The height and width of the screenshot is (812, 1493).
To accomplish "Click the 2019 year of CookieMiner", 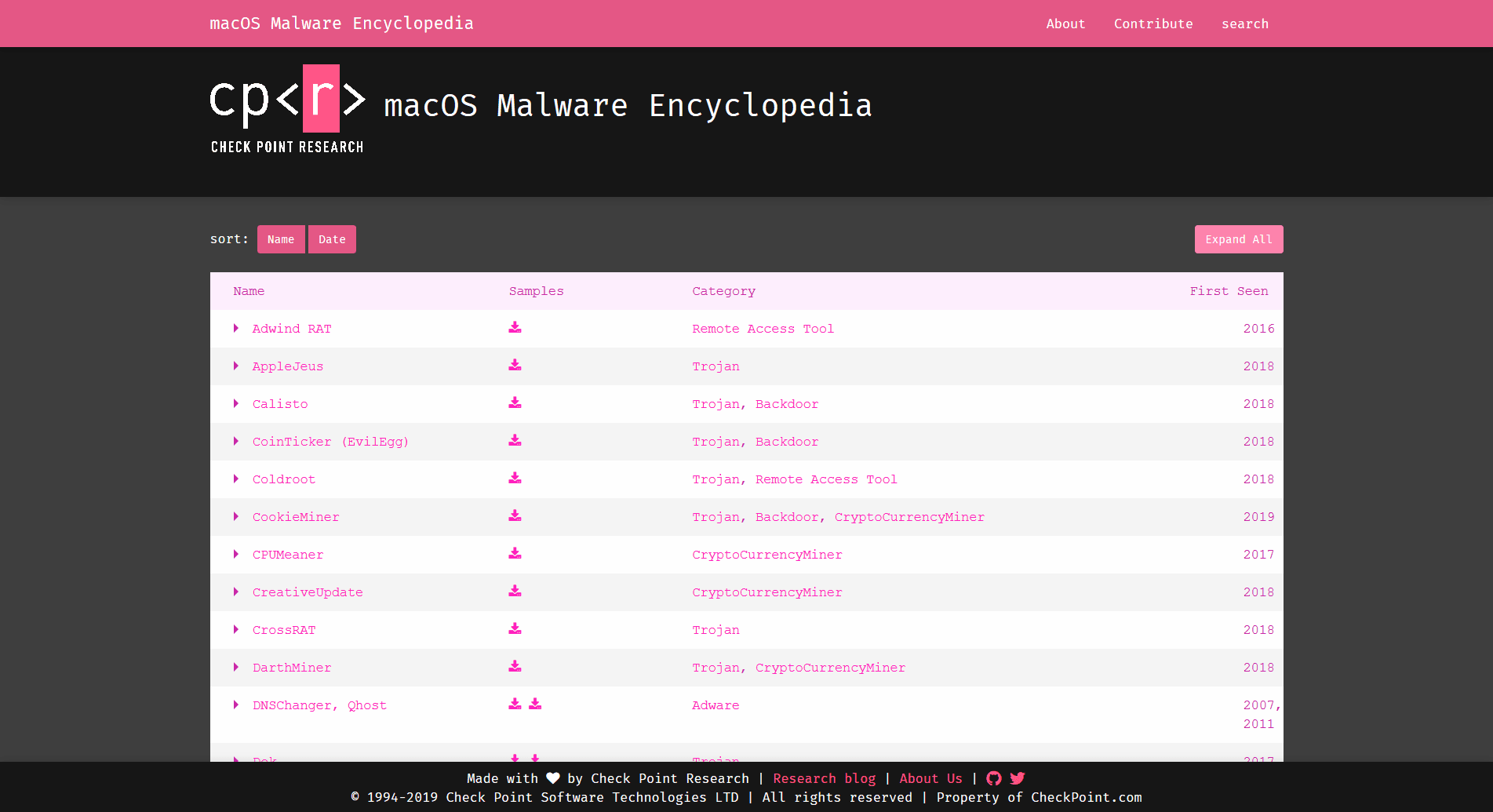I will (1258, 517).
